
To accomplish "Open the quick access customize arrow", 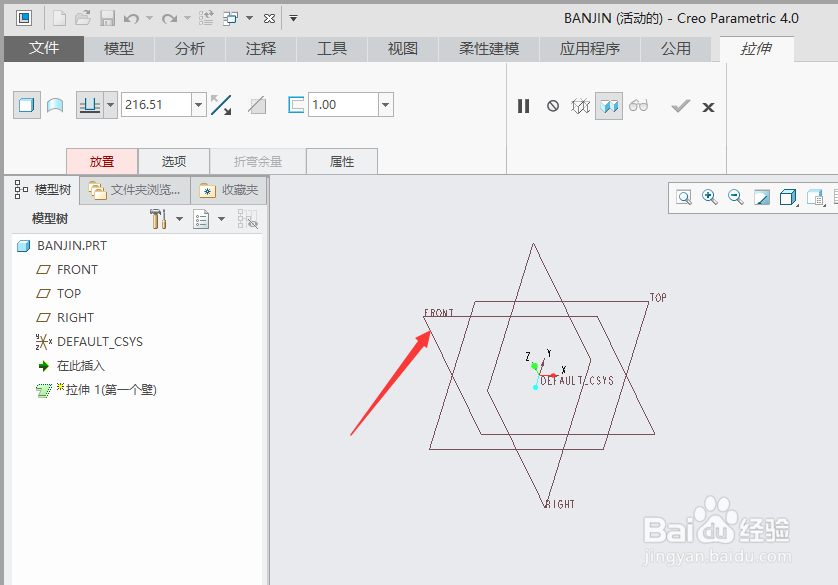I will click(x=293, y=19).
